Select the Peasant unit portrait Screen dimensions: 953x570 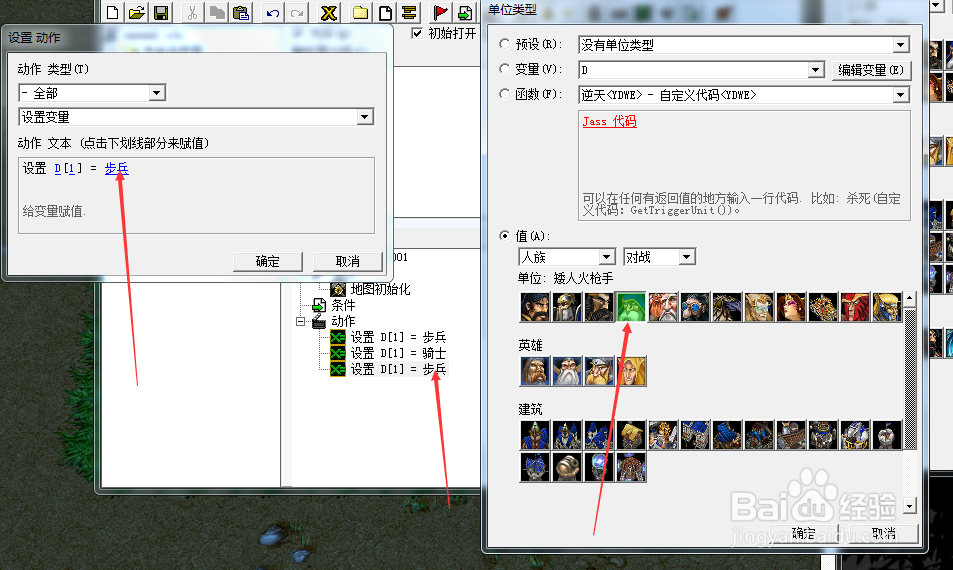[535, 307]
